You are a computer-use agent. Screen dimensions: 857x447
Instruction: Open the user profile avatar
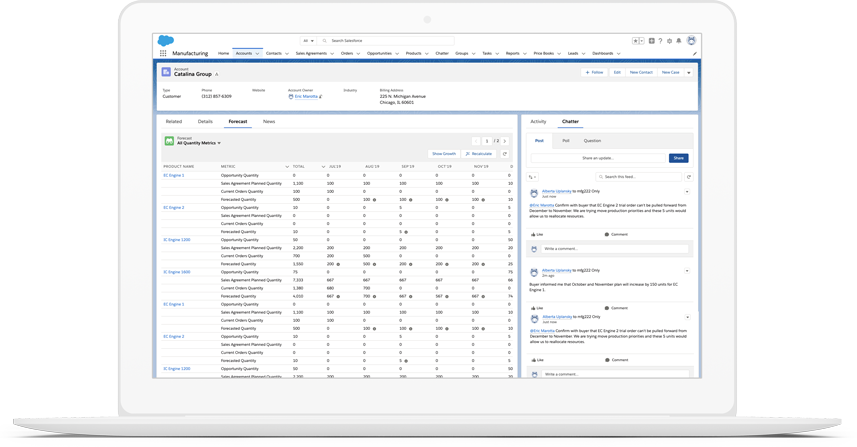coord(691,41)
